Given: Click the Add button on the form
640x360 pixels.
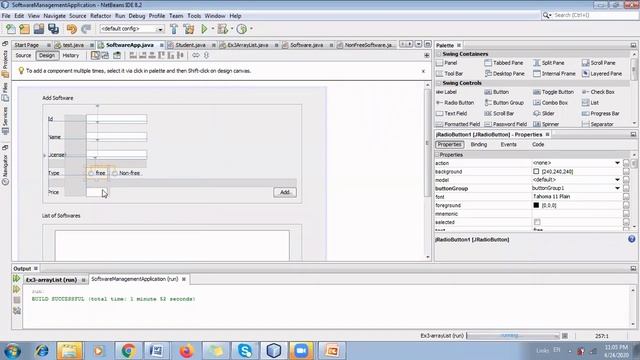Looking at the screenshot, I should 285,192.
